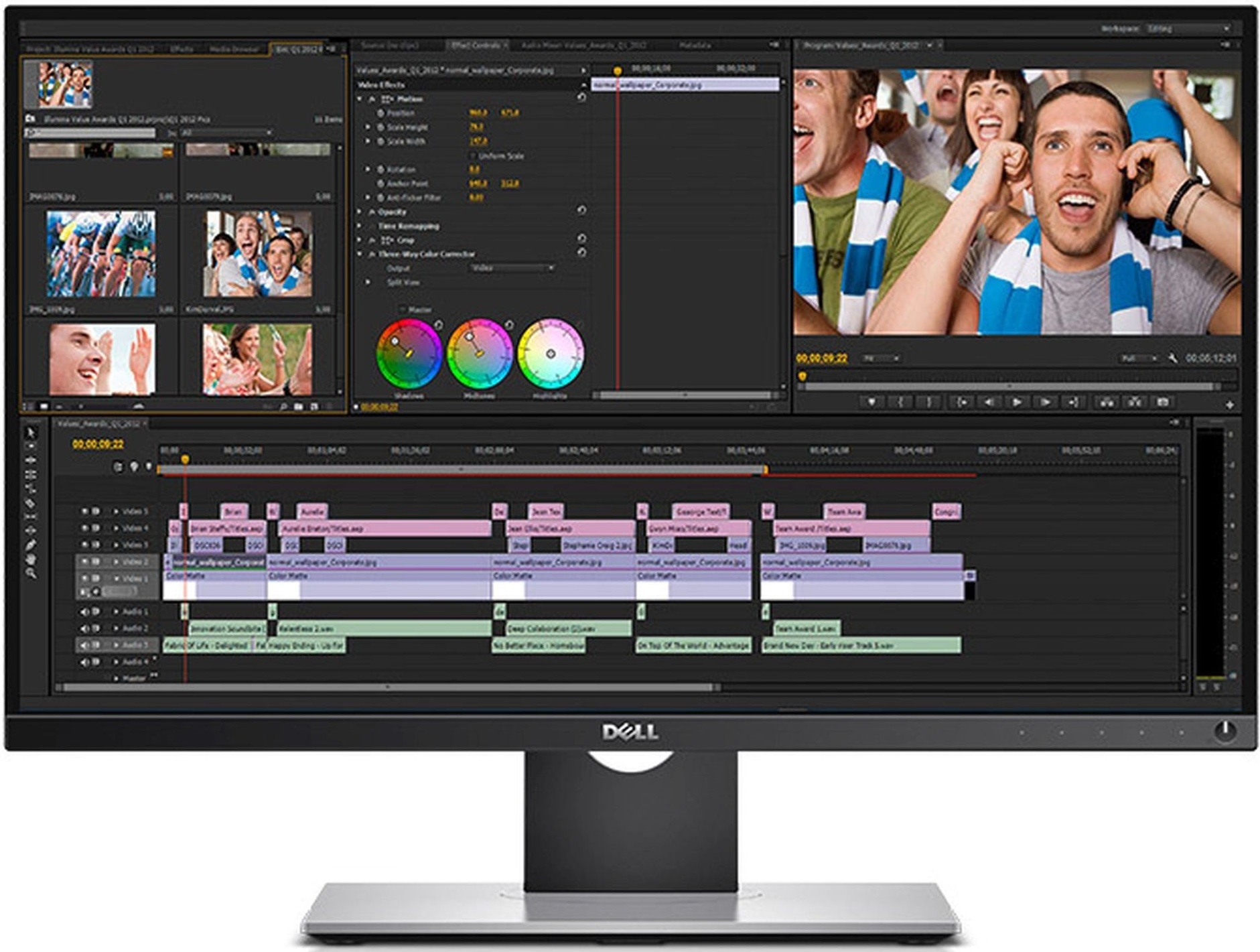
Task: Switch to the Source tab
Action: pyautogui.click(x=390, y=46)
